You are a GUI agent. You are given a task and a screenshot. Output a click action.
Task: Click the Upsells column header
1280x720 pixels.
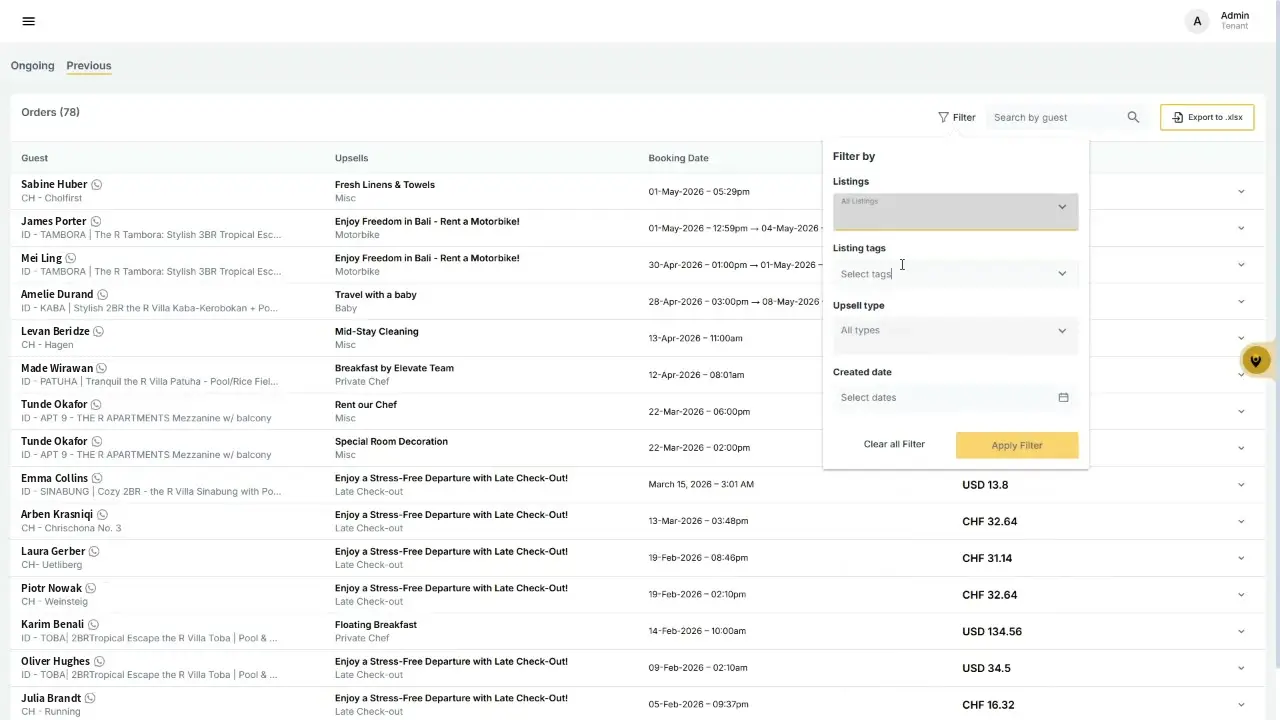[x=351, y=158]
